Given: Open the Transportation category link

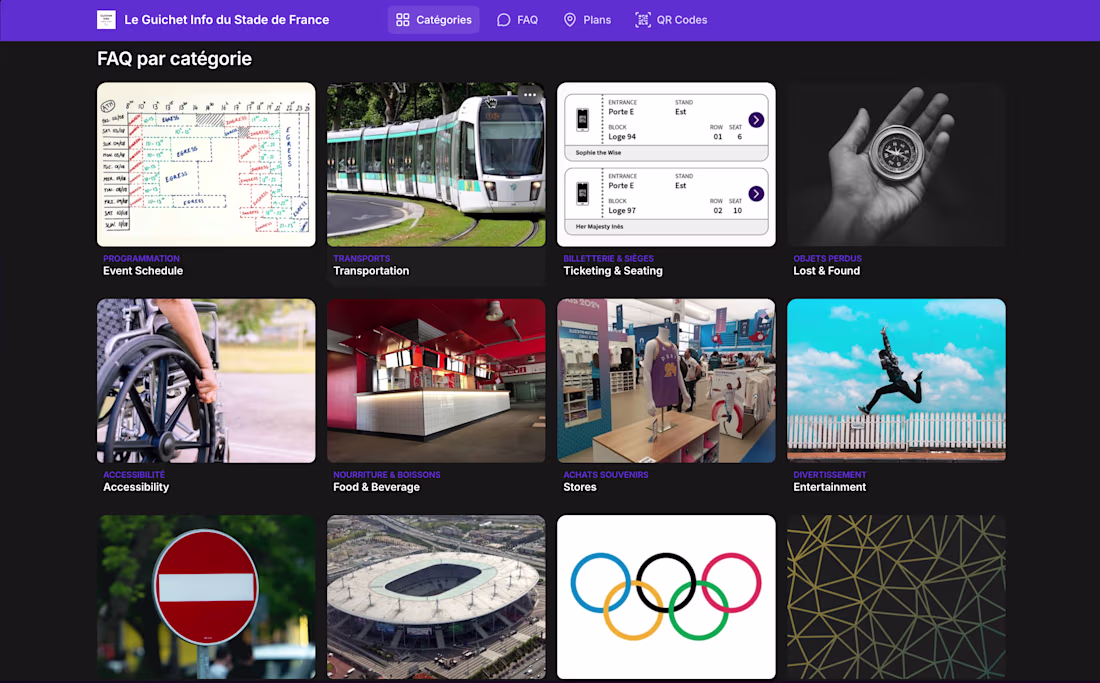Looking at the screenshot, I should pos(371,271).
